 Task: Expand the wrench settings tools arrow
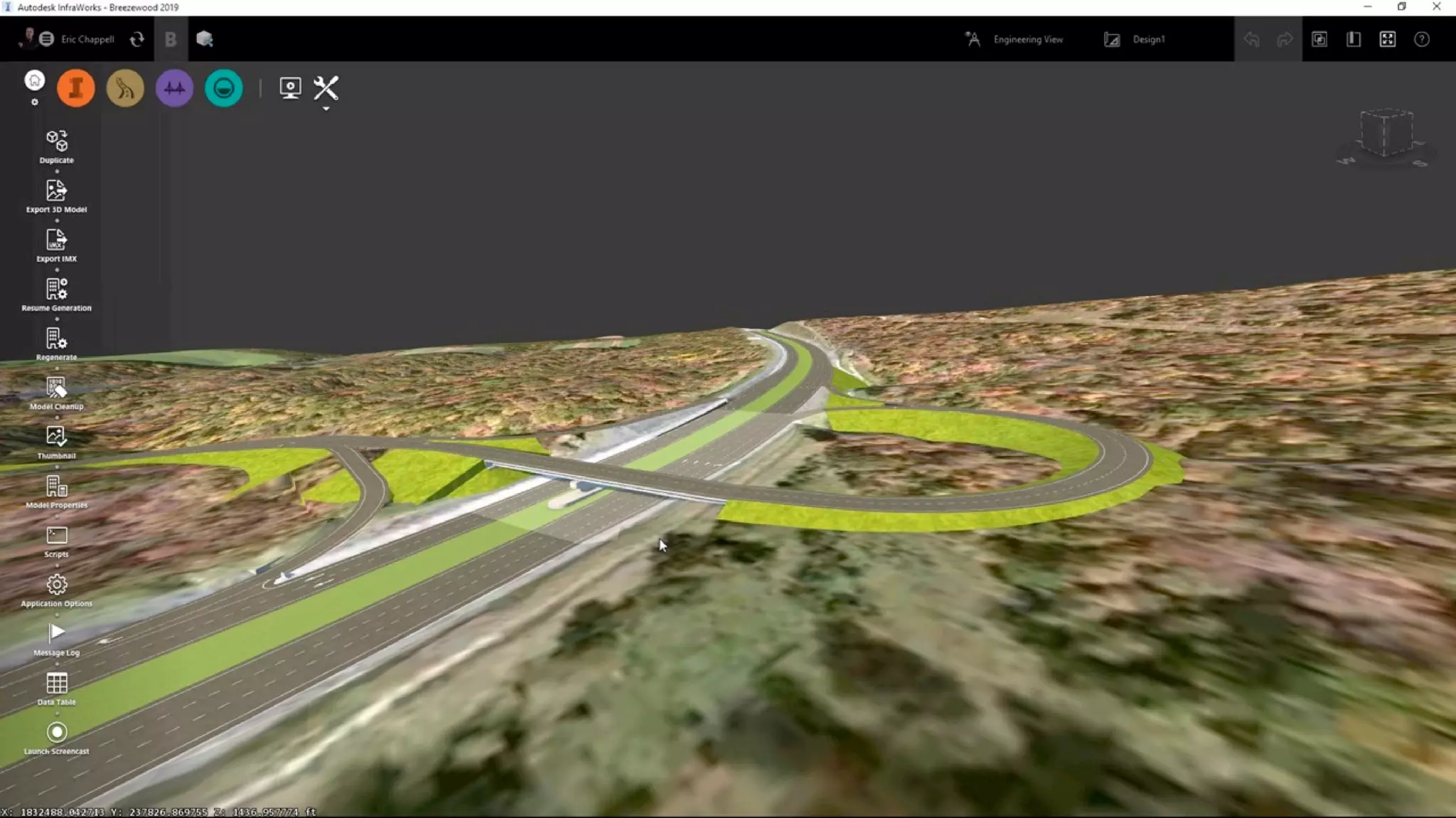[326, 109]
